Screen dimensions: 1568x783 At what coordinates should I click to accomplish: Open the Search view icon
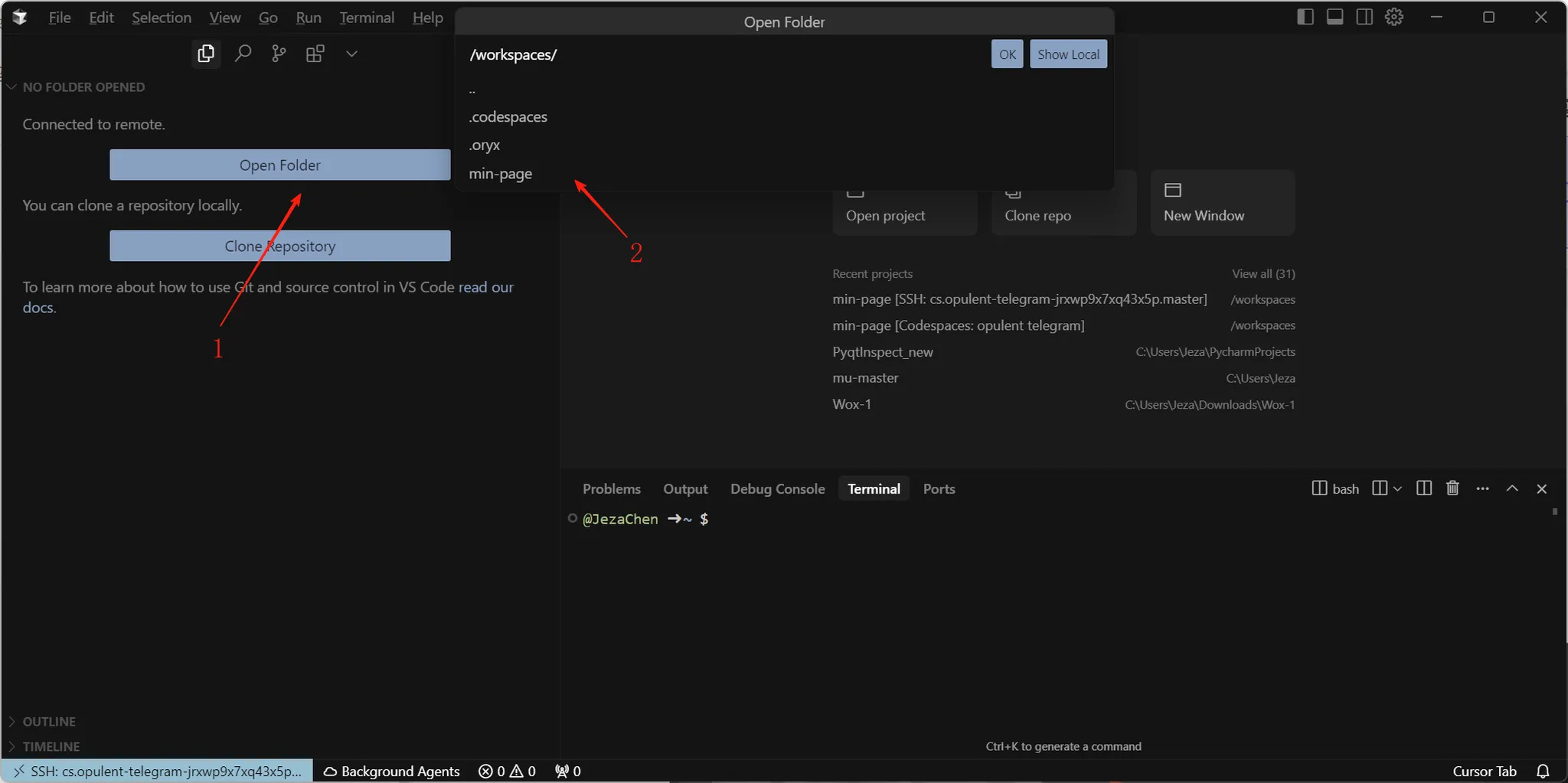tap(243, 54)
